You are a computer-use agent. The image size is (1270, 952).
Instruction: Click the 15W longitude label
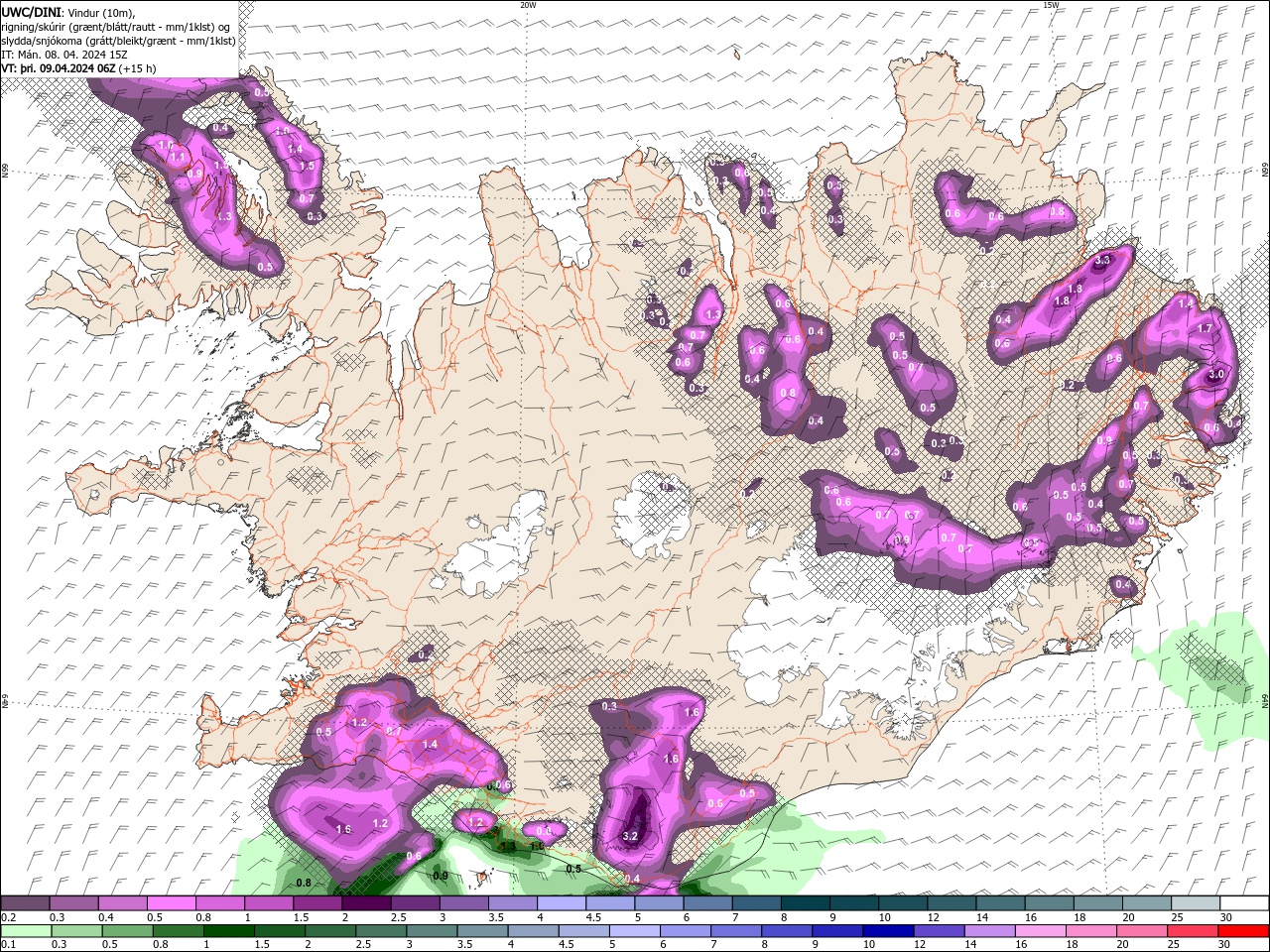point(1051,5)
